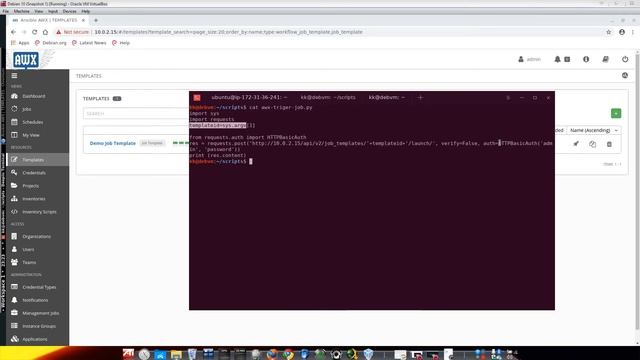Image resolution: width=640 pixels, height=360 pixels.
Task: Open the documentation book icon
Action: click(606, 59)
